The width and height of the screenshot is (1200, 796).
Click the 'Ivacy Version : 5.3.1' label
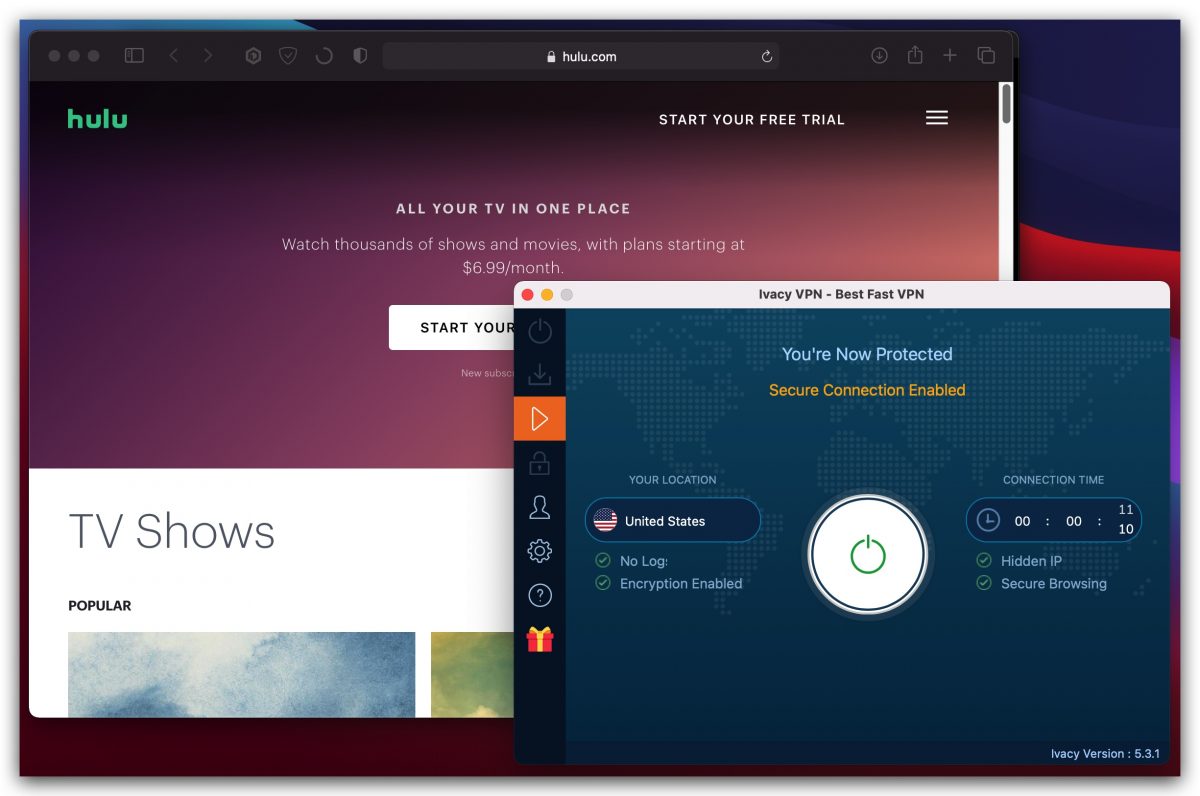(x=1105, y=753)
